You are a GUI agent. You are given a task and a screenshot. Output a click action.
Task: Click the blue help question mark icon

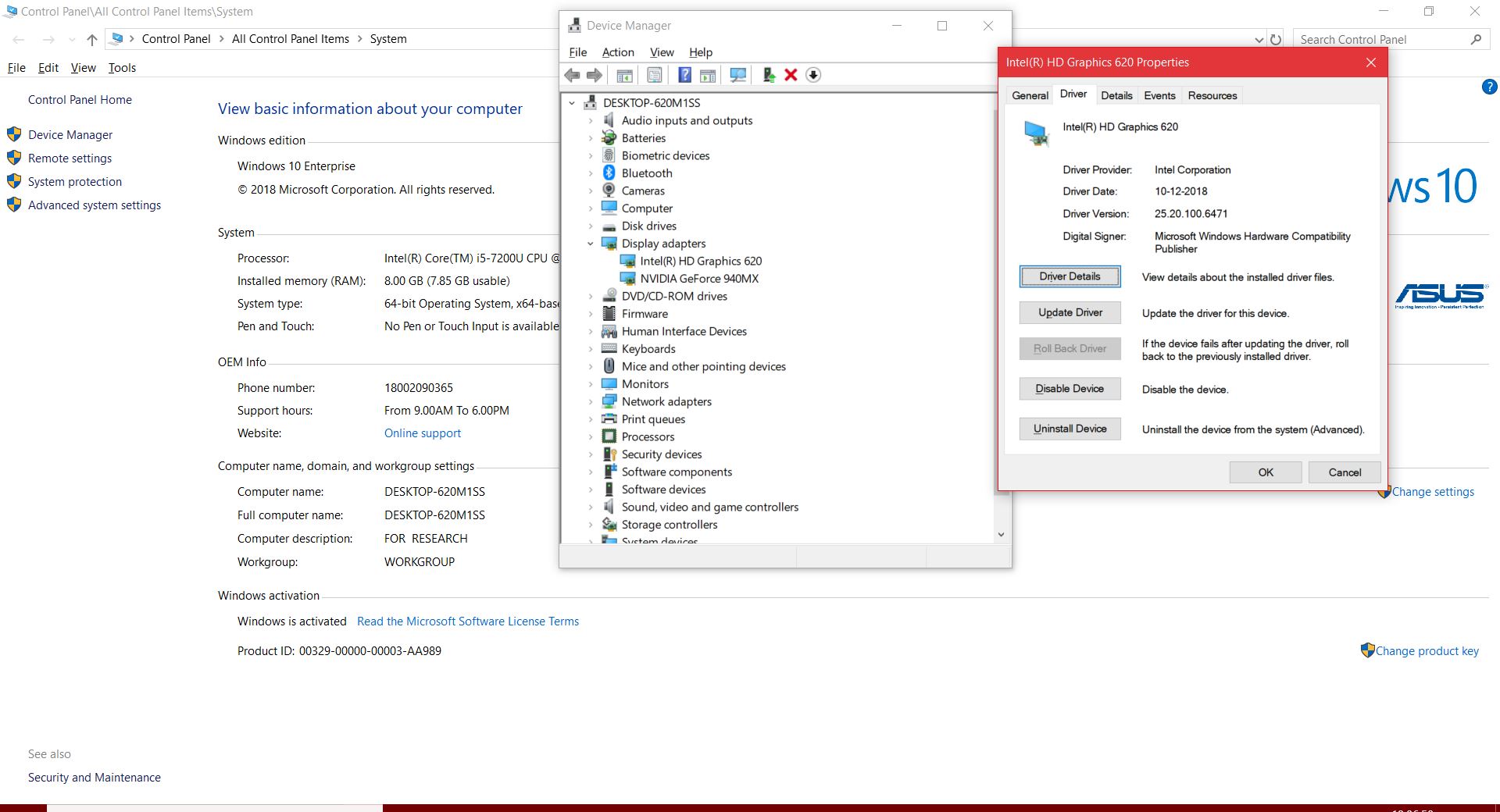click(1489, 87)
